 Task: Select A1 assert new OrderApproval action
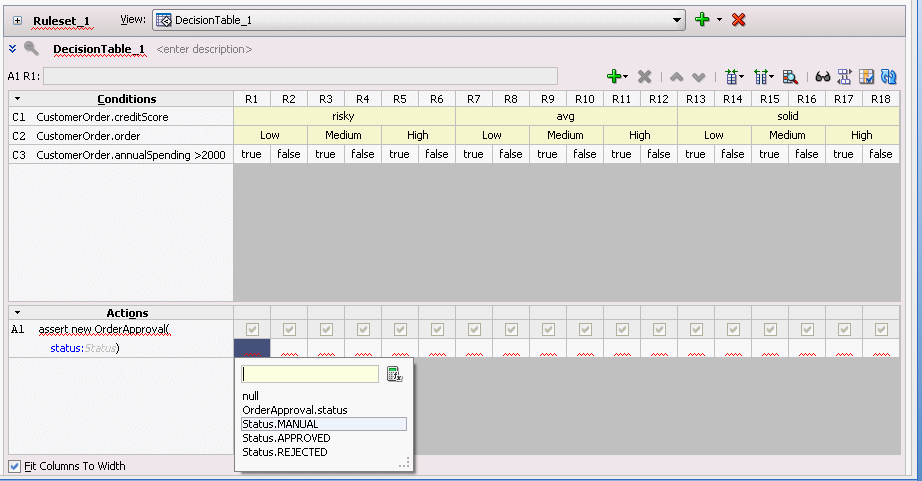coord(104,329)
